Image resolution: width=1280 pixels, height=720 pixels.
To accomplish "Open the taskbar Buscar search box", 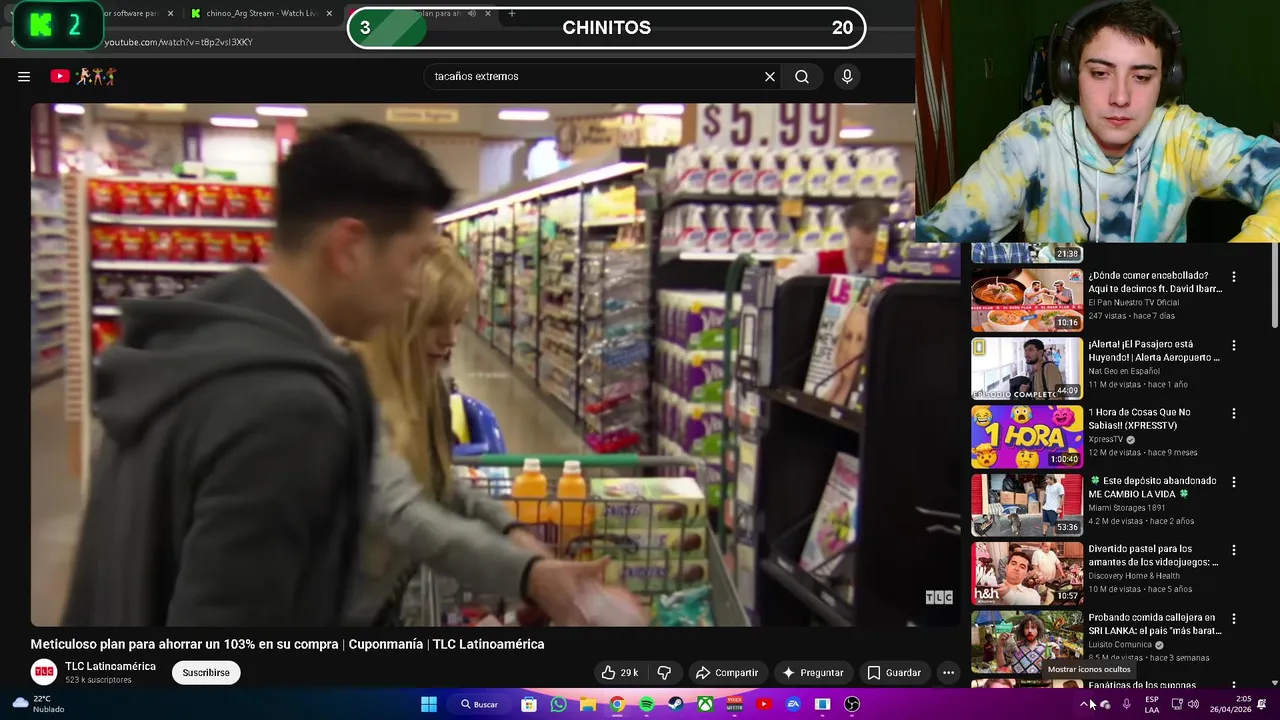I will 479,704.
